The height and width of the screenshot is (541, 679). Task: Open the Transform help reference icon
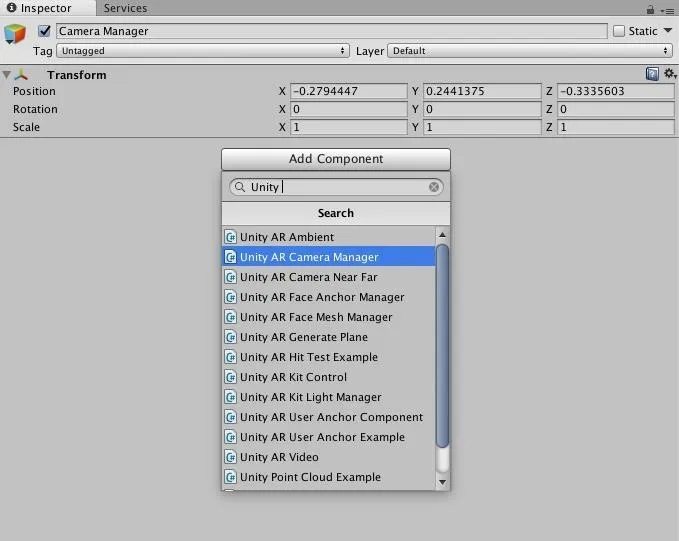coord(652,74)
